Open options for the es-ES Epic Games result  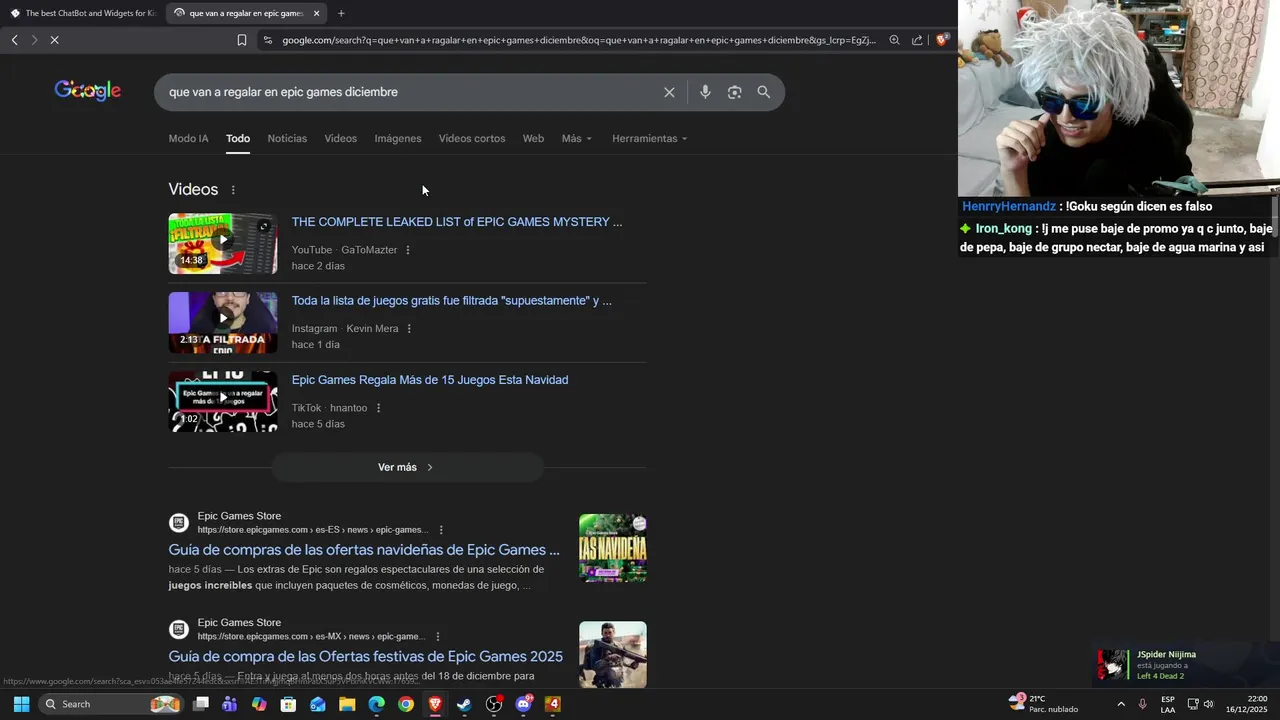[x=441, y=530]
